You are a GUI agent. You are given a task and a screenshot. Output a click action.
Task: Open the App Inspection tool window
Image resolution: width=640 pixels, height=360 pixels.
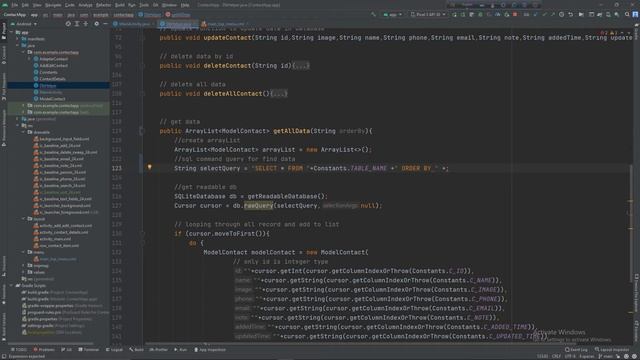[x=210, y=350]
